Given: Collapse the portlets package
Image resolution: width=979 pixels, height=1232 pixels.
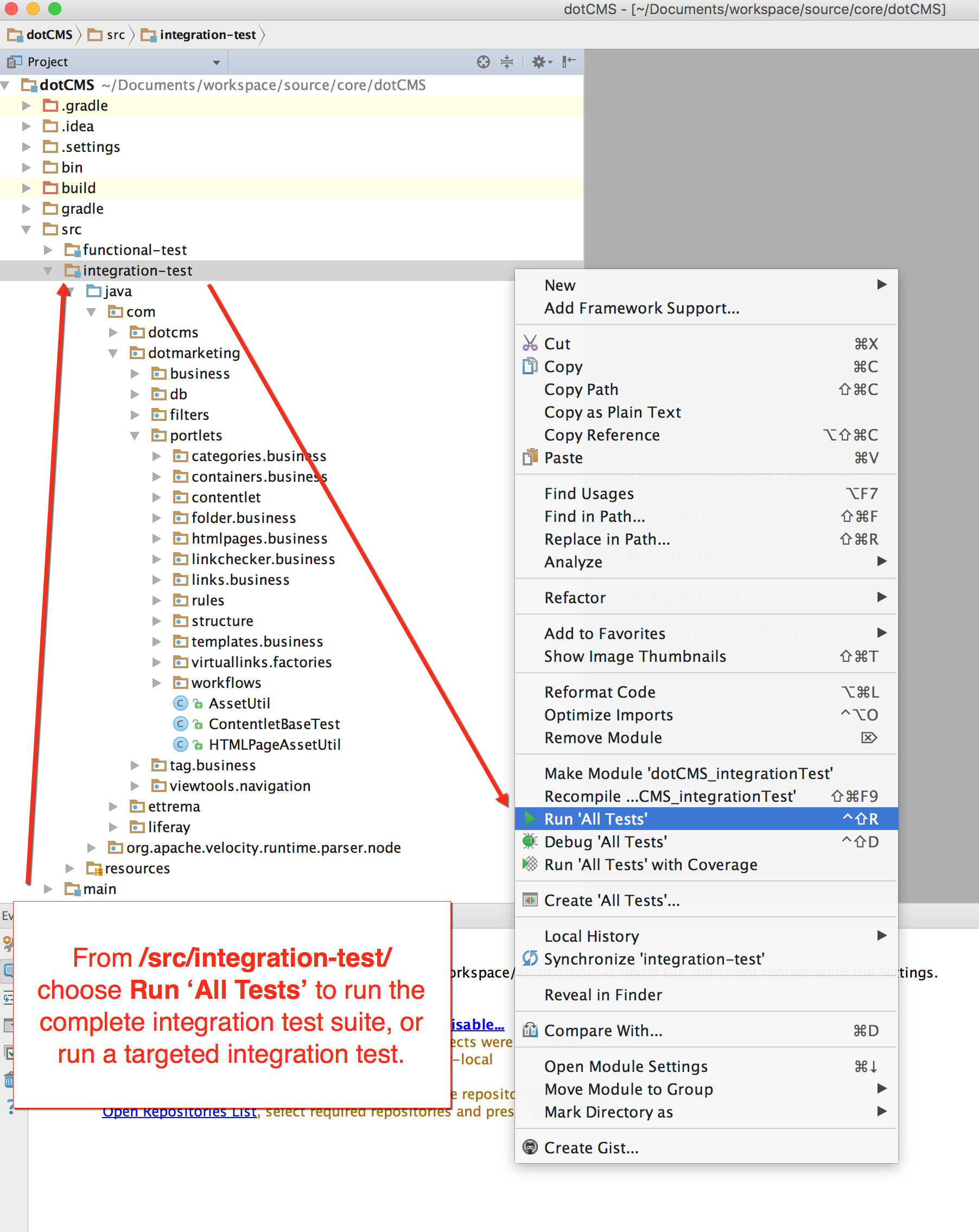Looking at the screenshot, I should point(135,436).
